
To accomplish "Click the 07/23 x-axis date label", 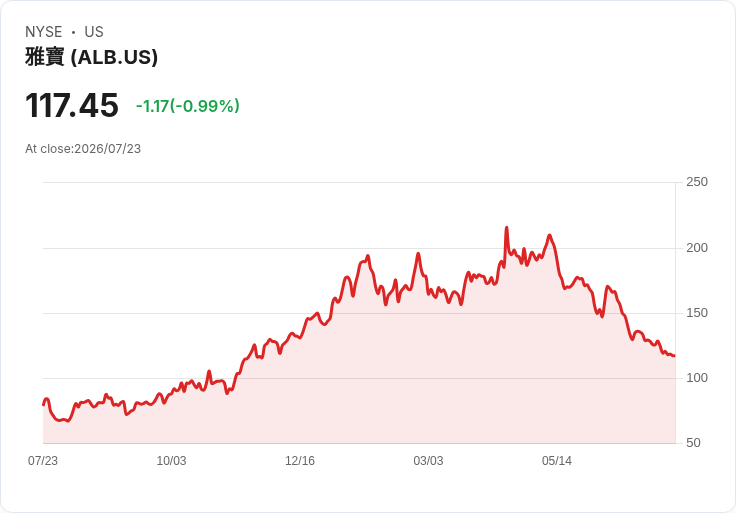I will pyautogui.click(x=43, y=461).
